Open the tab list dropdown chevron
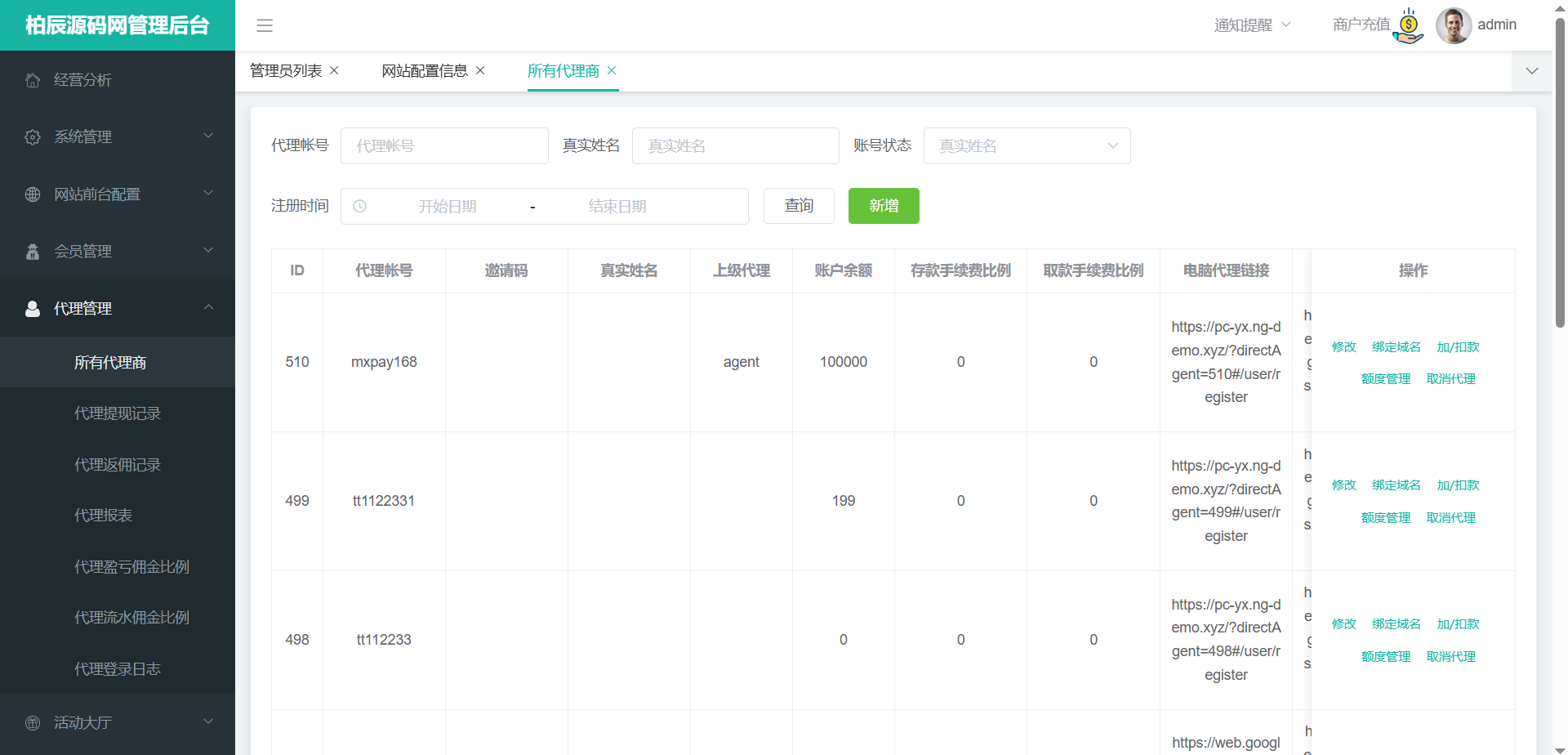Screen dimensions: 1568x755 tap(1532, 71)
